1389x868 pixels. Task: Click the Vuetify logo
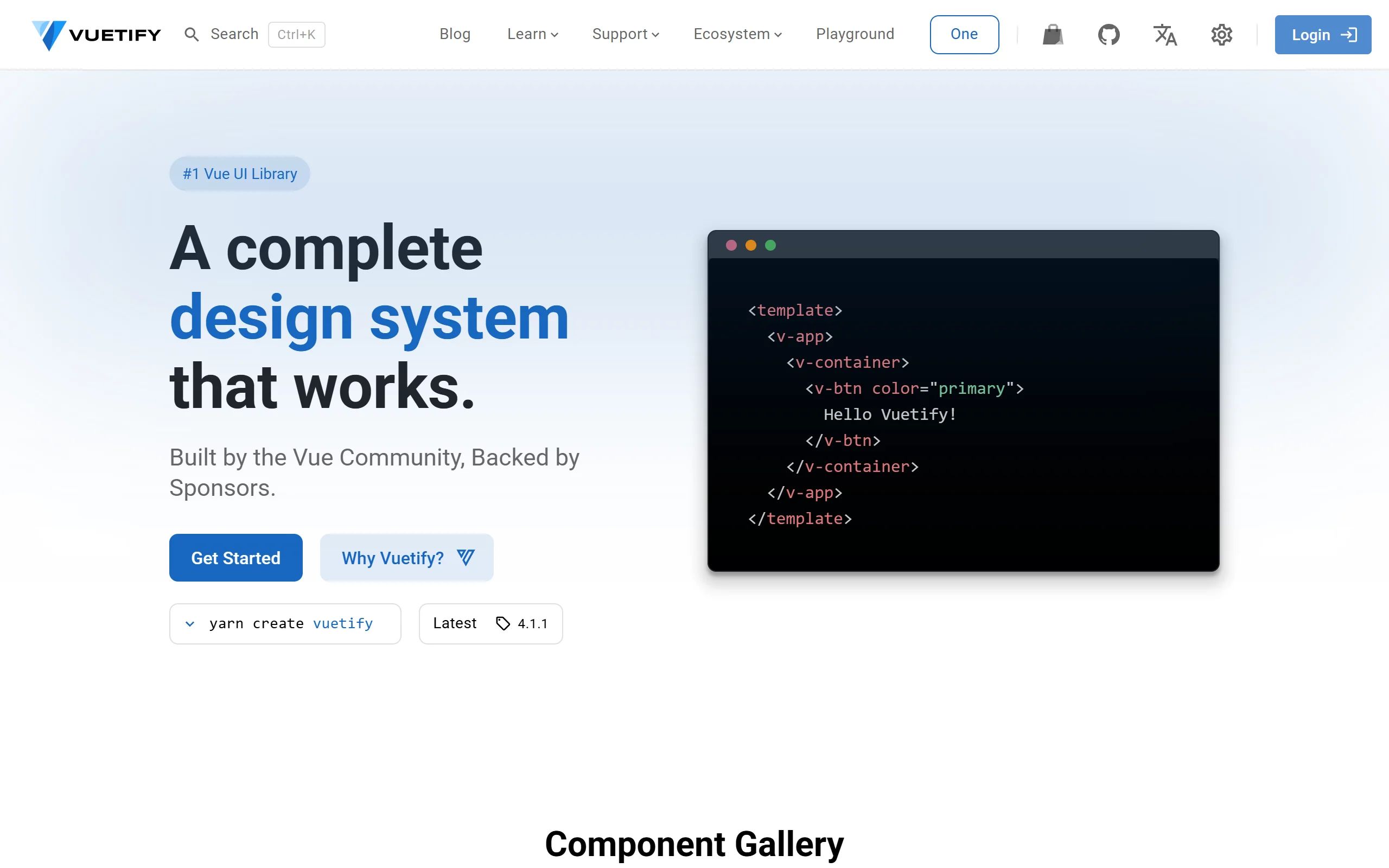click(97, 35)
